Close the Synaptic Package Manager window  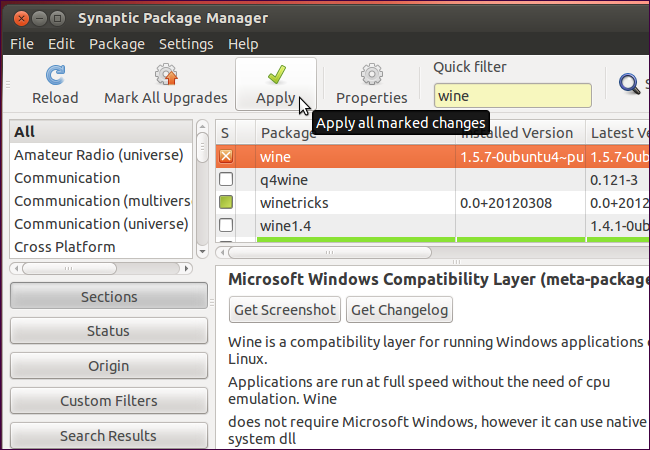click(x=21, y=18)
